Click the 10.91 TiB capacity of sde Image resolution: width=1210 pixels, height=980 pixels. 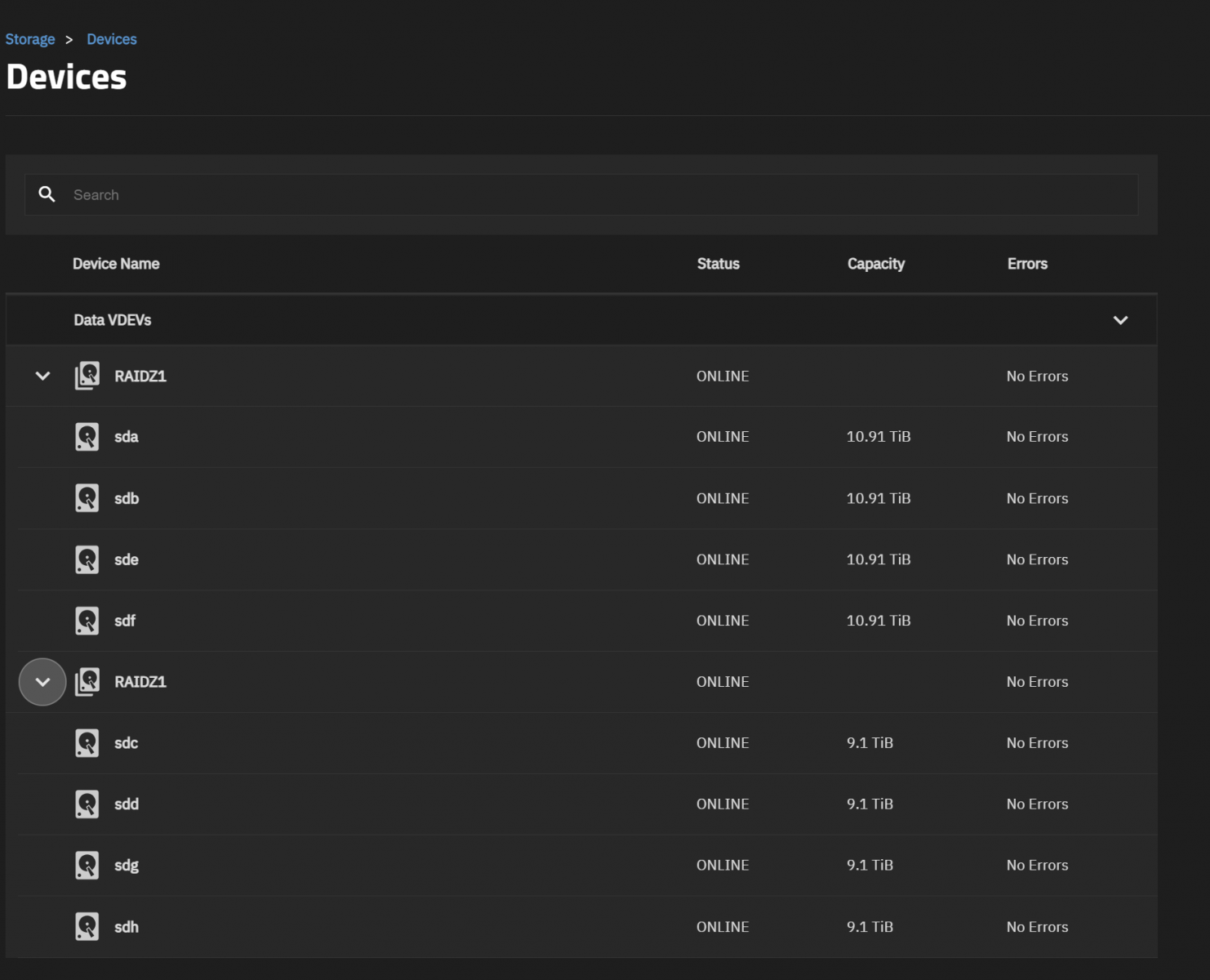(879, 559)
